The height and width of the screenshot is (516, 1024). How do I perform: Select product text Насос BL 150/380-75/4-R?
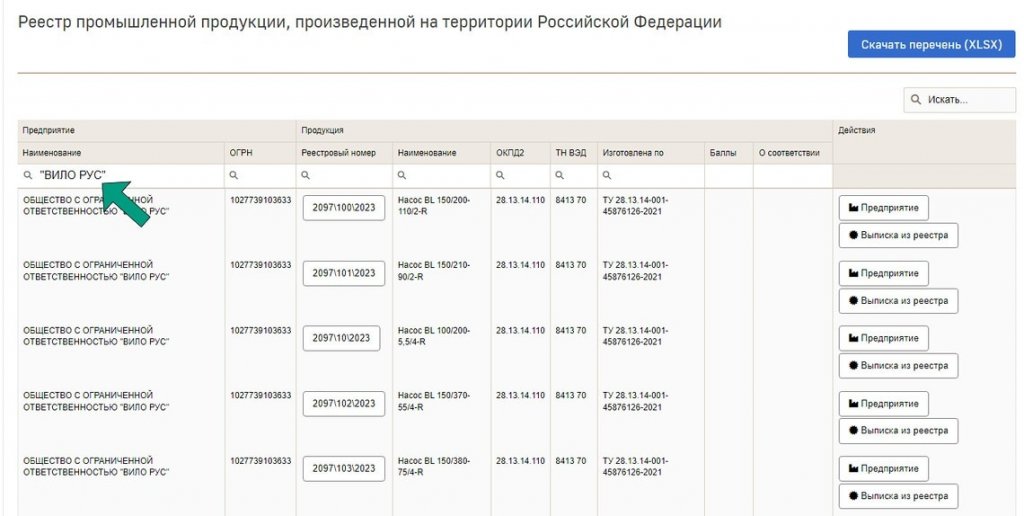click(434, 466)
